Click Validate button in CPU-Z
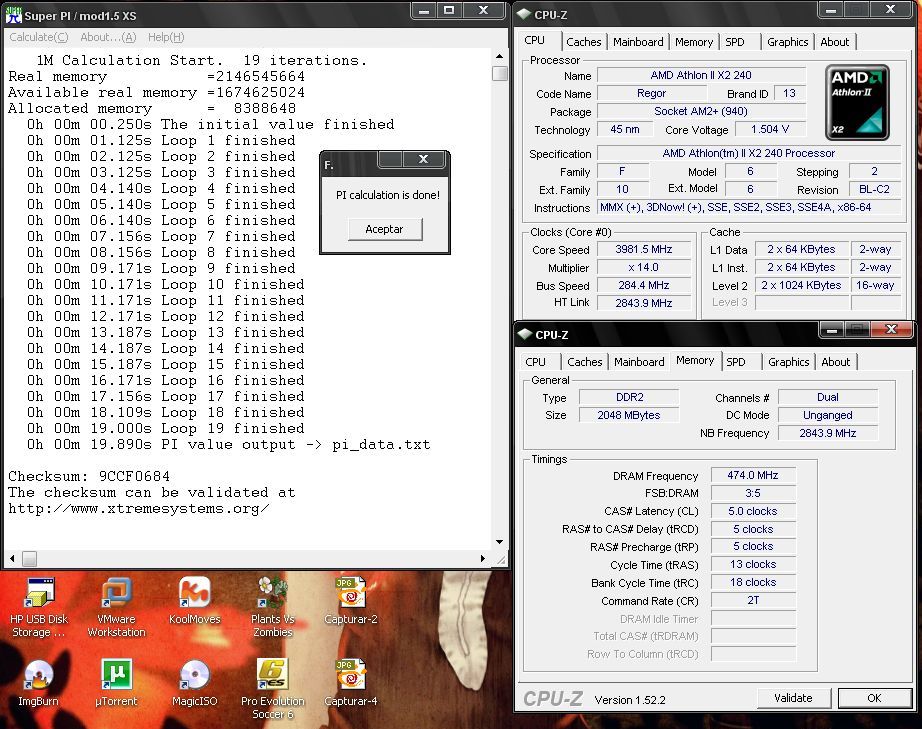Screen dimensions: 922x729 pyautogui.click(x=793, y=698)
